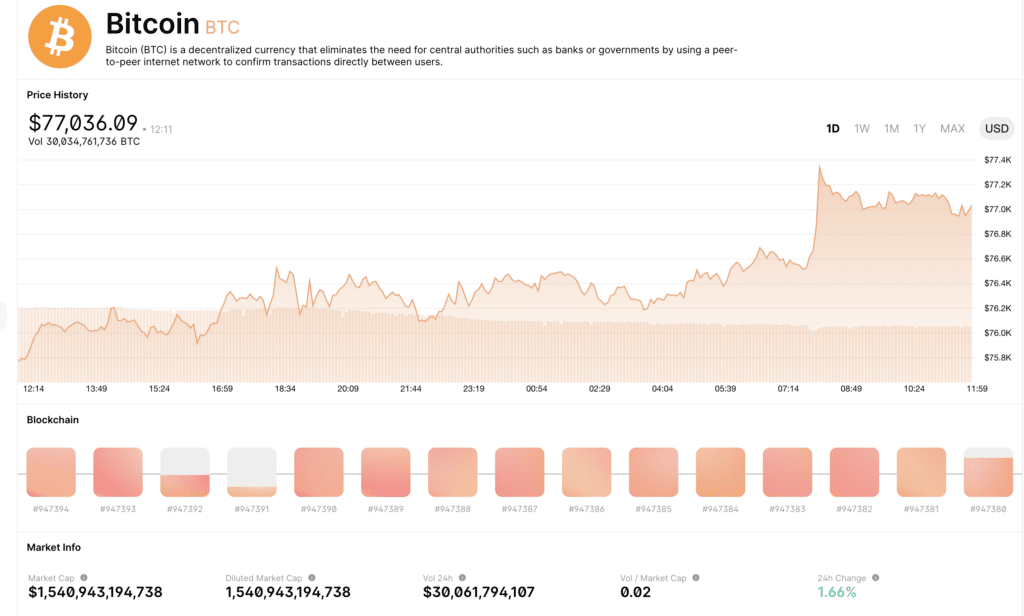The image size is (1024, 616).
Task: Click the current price $77,036.09
Action: 83,123
